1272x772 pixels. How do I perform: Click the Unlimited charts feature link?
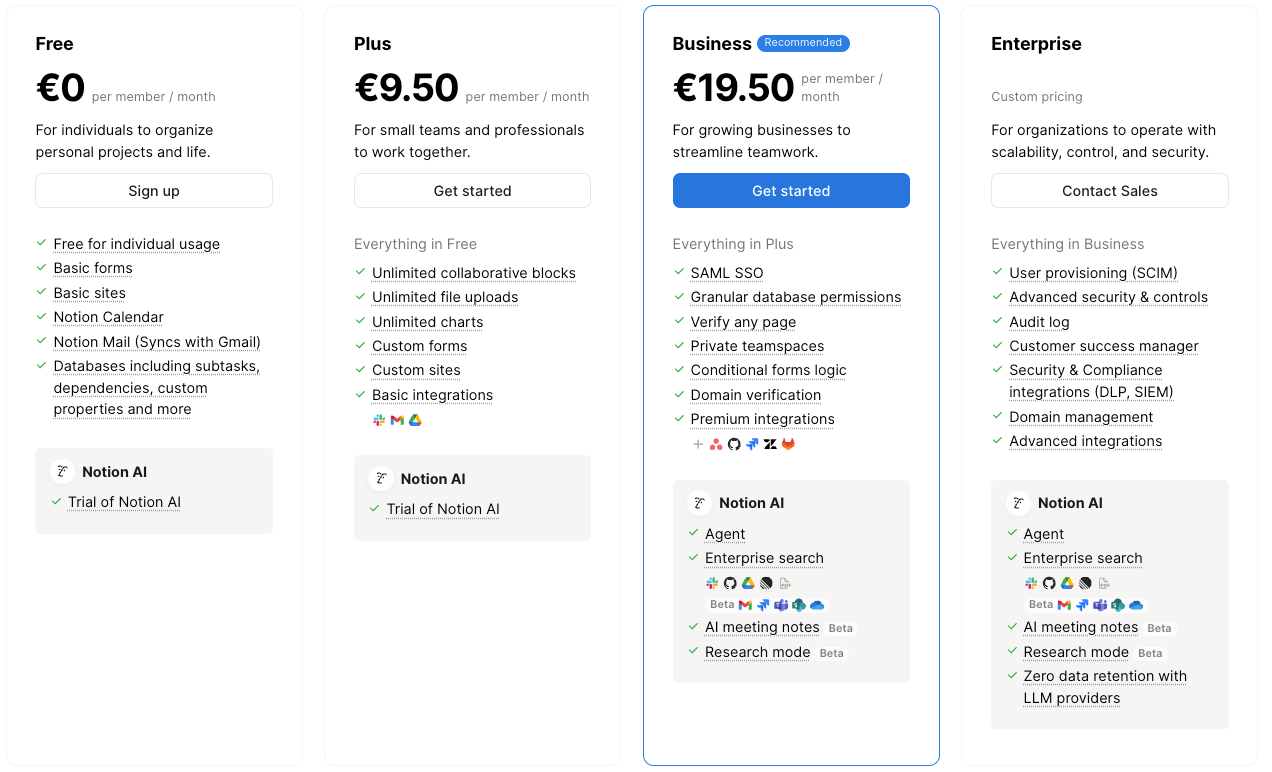tap(427, 322)
